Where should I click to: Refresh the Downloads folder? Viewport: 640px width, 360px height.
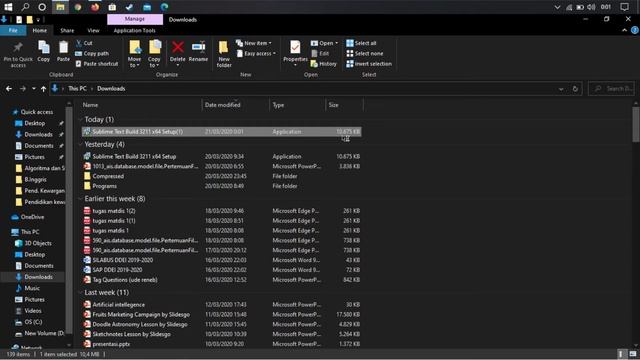[575, 89]
